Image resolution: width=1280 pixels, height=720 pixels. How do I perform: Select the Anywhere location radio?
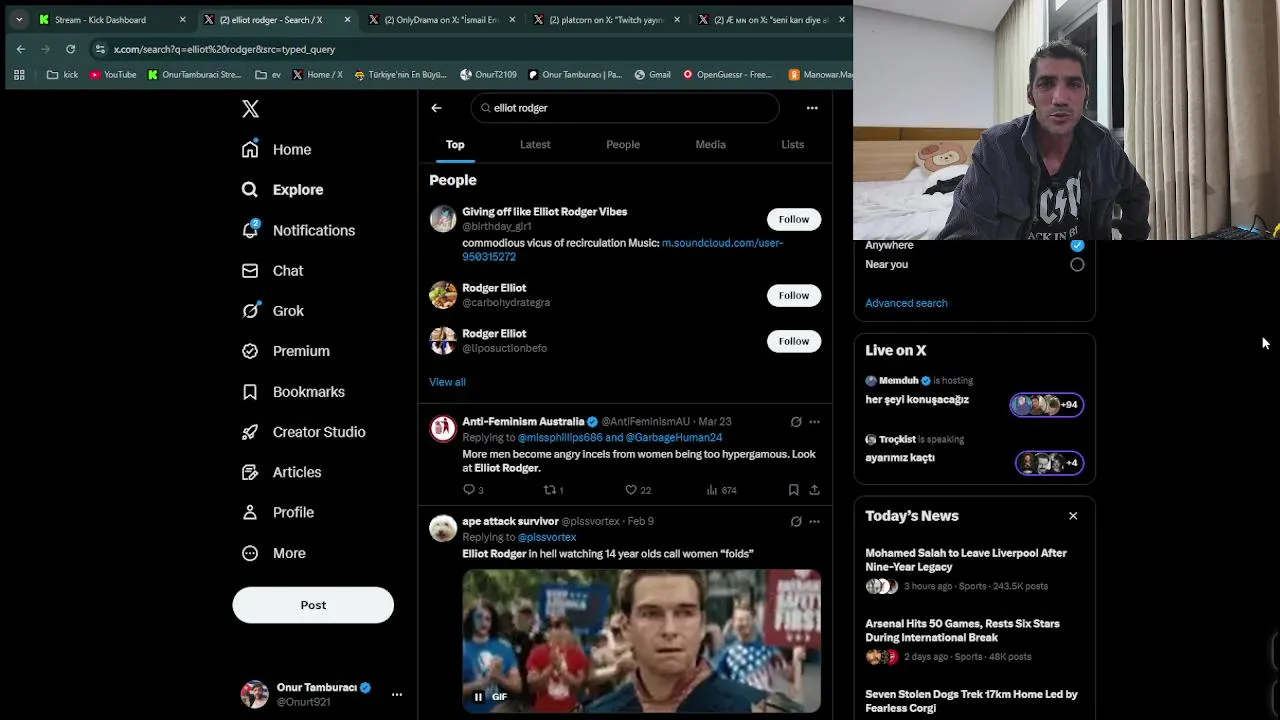1077,245
